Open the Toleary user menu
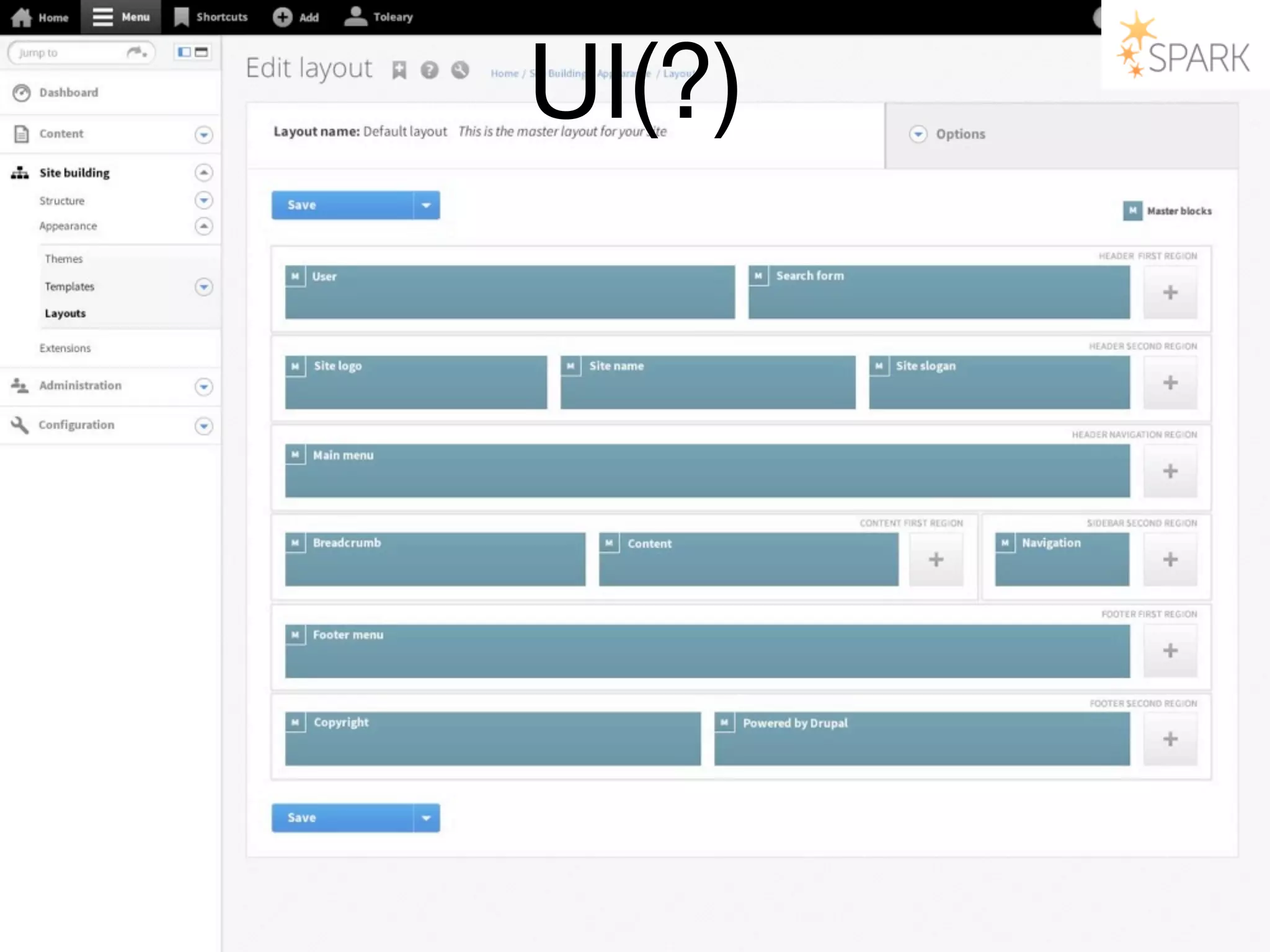This screenshot has height=952, width=1270. click(x=379, y=17)
